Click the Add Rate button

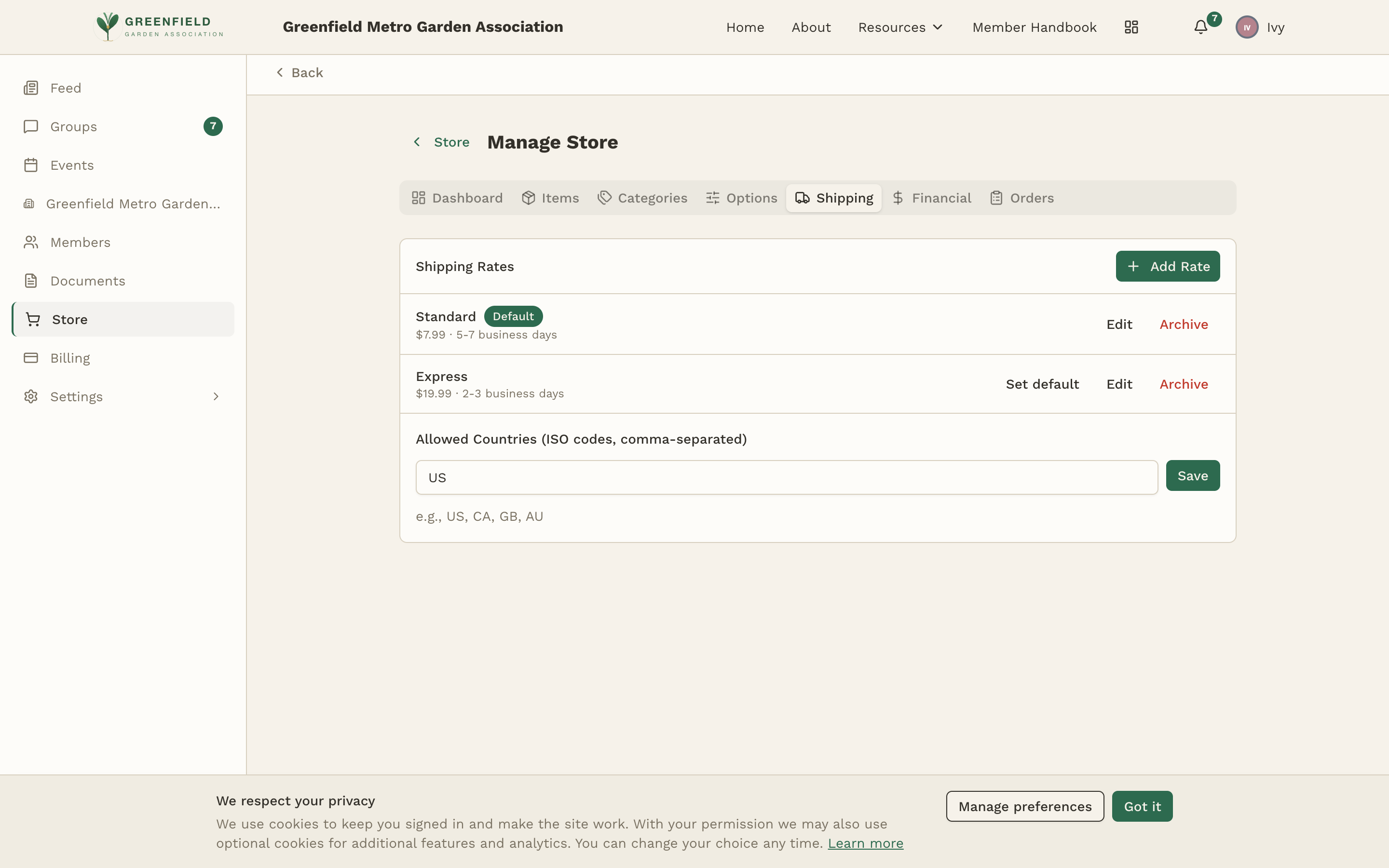[x=1168, y=266]
